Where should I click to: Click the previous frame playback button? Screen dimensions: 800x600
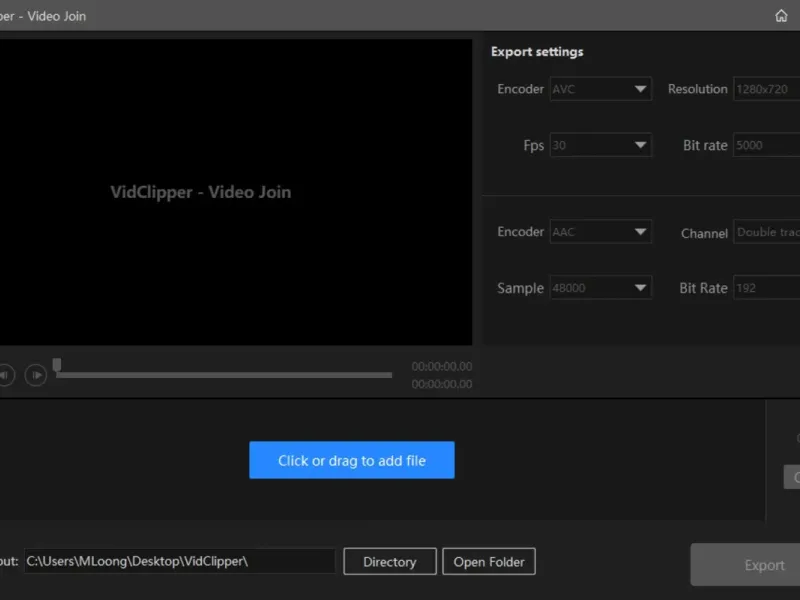6,375
